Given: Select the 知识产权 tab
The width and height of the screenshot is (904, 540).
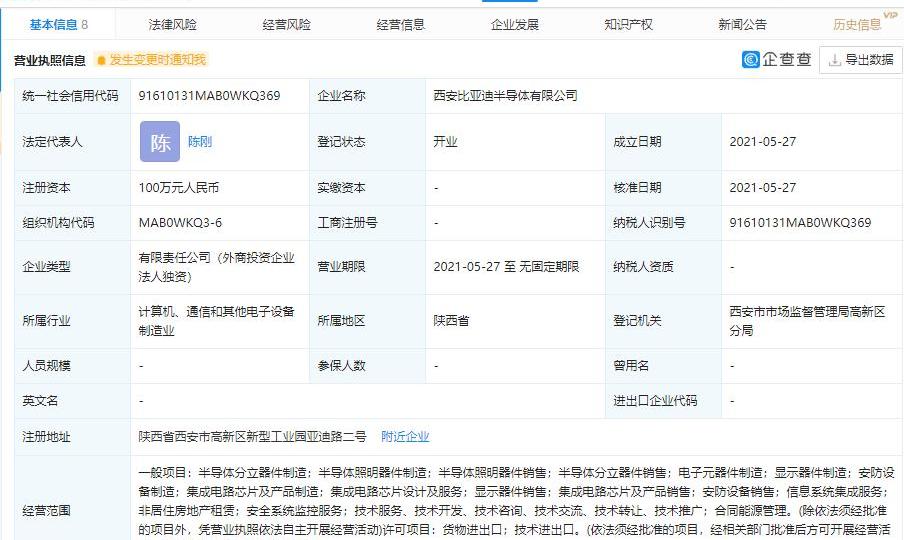Looking at the screenshot, I should (628, 24).
